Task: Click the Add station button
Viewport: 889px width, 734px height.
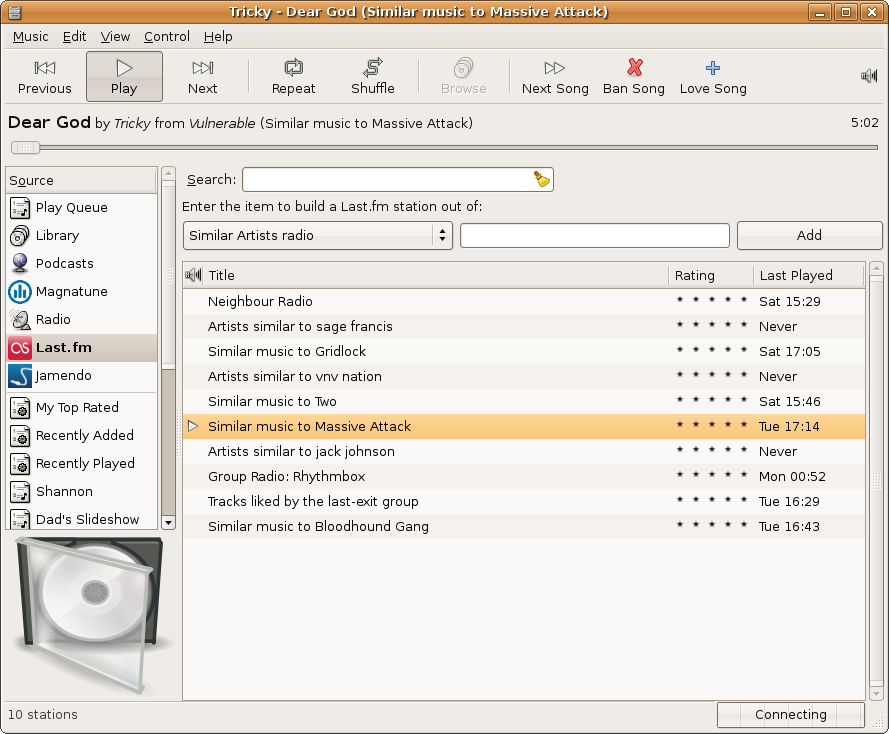Action: tap(810, 235)
